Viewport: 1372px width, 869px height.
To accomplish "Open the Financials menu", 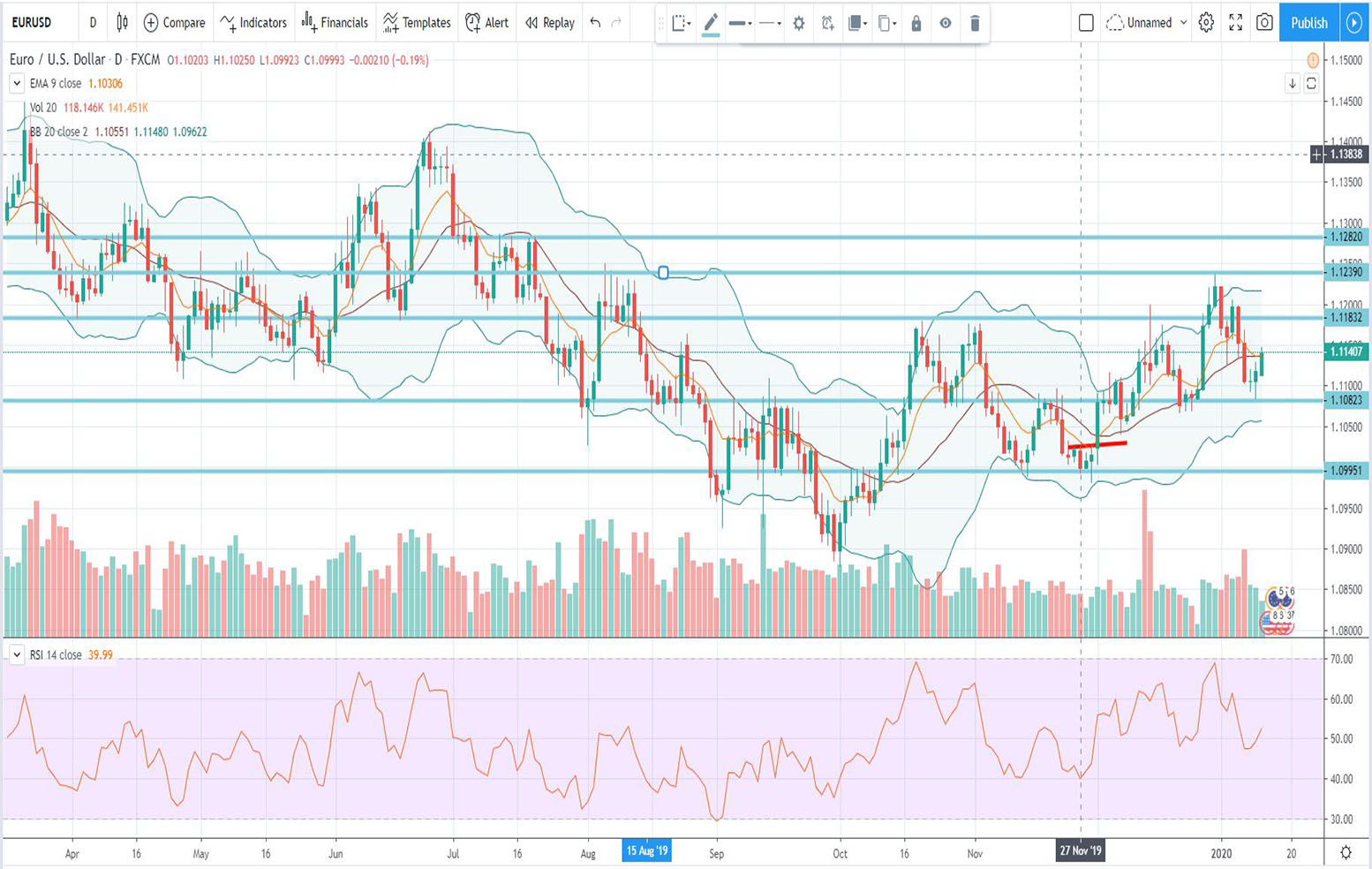I will 335,23.
